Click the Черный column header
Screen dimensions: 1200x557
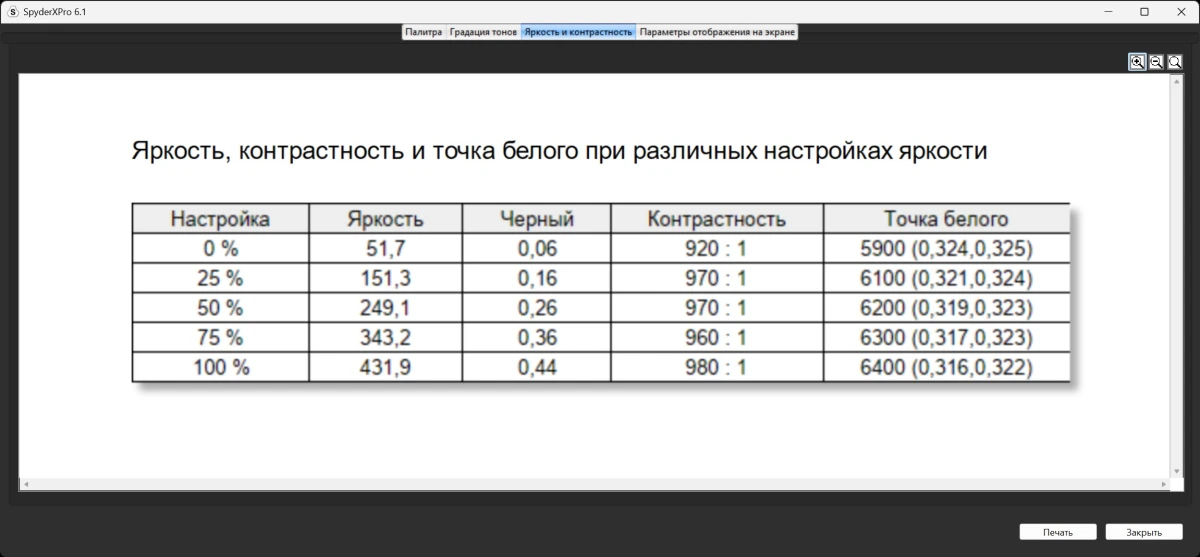pos(537,218)
